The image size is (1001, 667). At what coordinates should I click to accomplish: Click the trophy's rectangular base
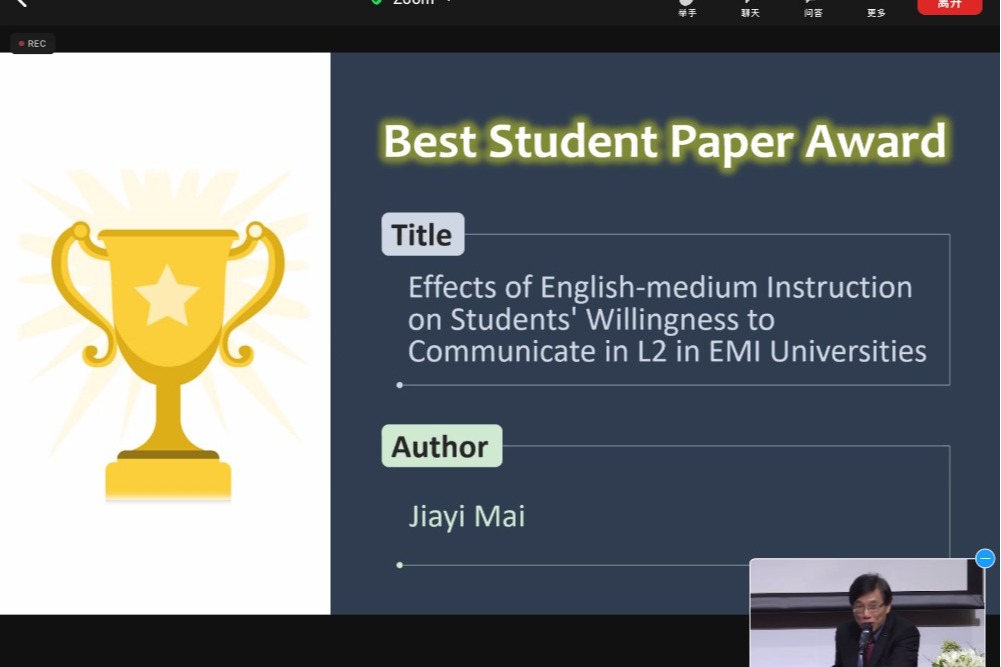(168, 479)
